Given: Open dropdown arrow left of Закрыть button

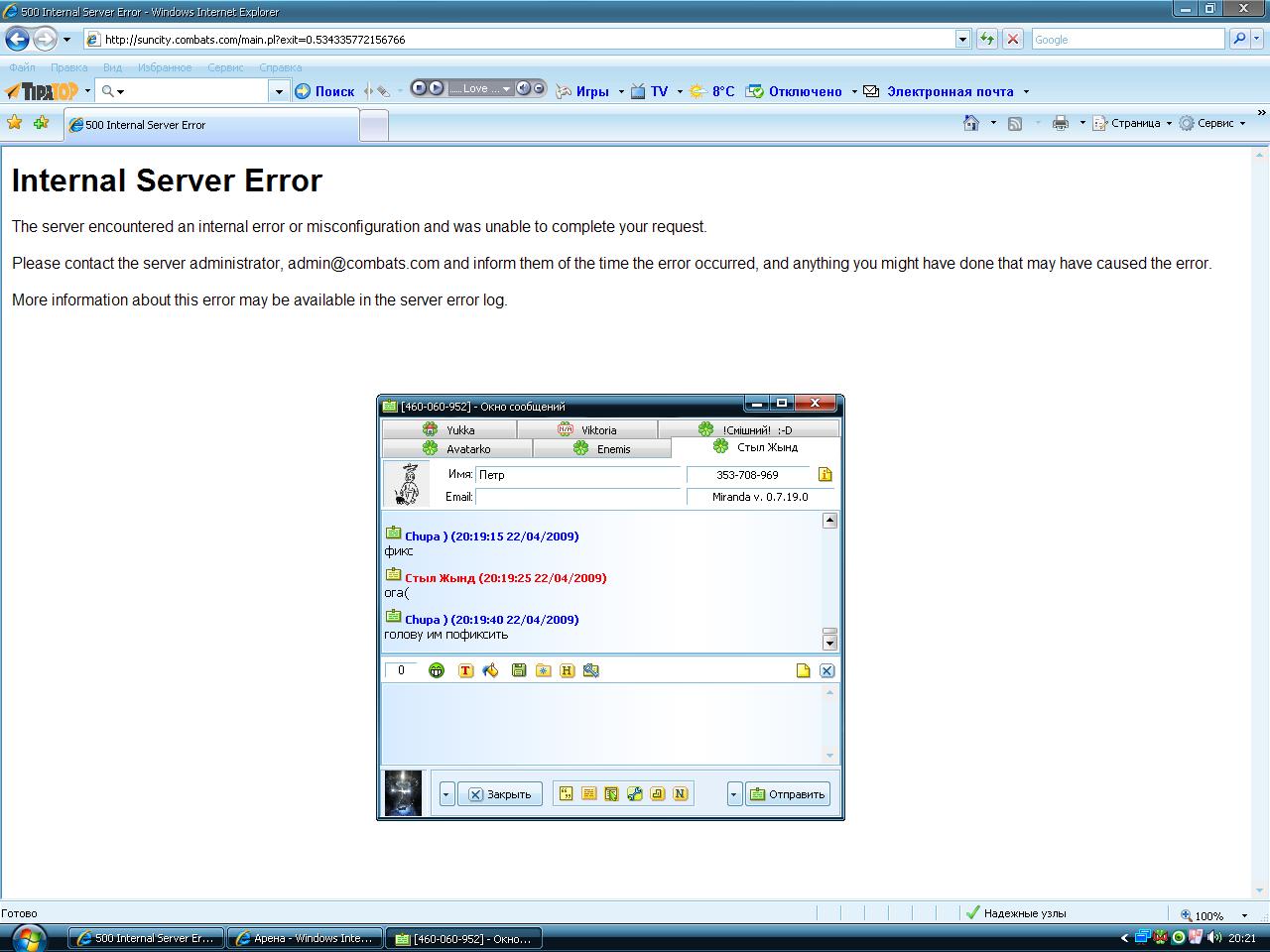Looking at the screenshot, I should click(x=446, y=794).
